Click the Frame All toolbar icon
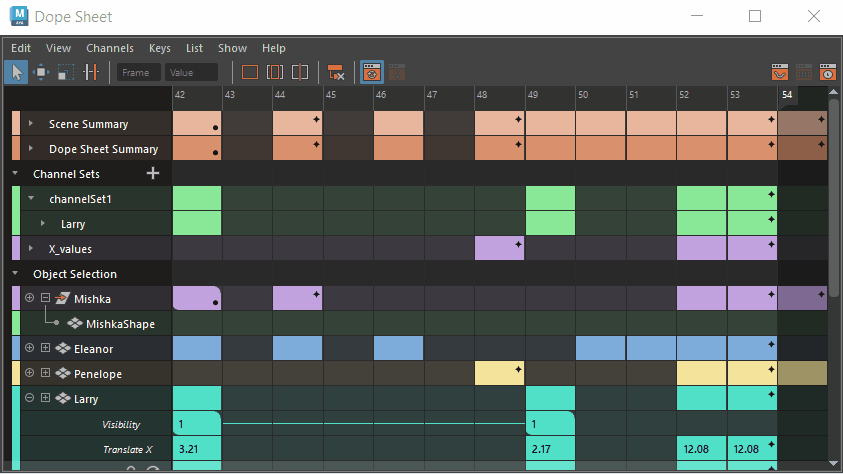843x474 pixels. point(250,72)
